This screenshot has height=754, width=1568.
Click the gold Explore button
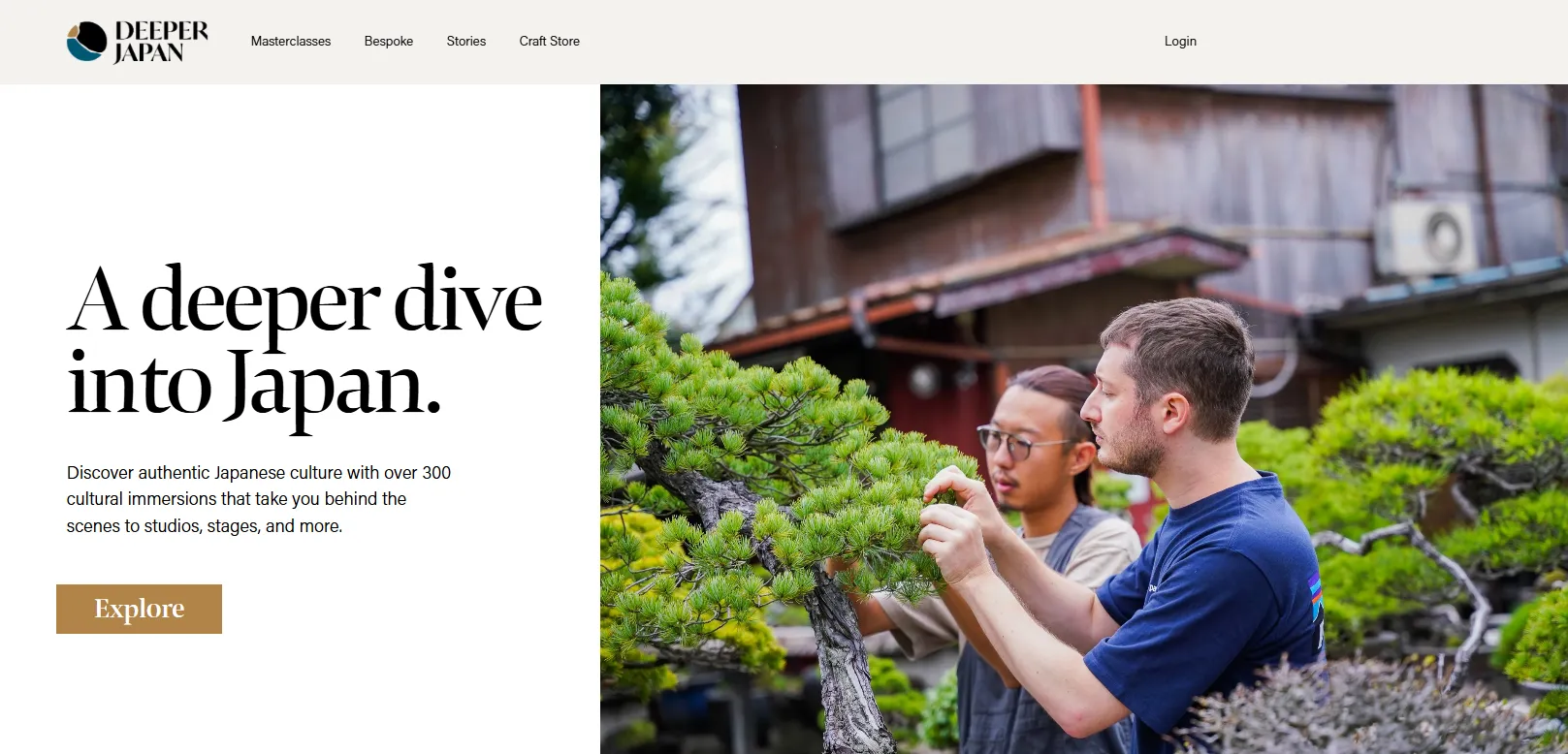139,609
